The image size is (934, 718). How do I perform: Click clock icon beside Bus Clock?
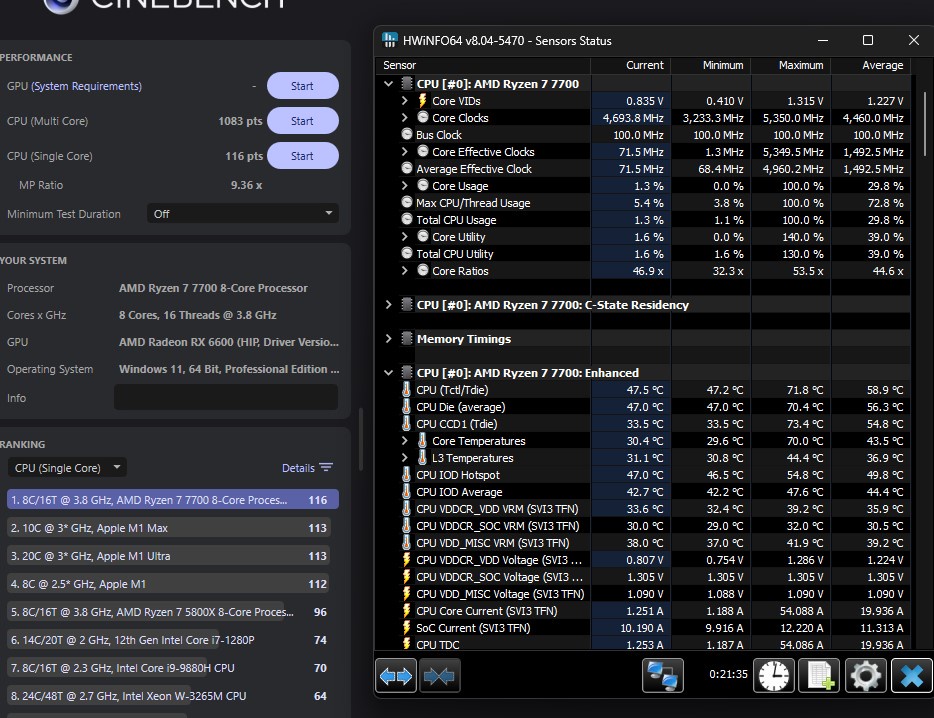click(x=407, y=134)
